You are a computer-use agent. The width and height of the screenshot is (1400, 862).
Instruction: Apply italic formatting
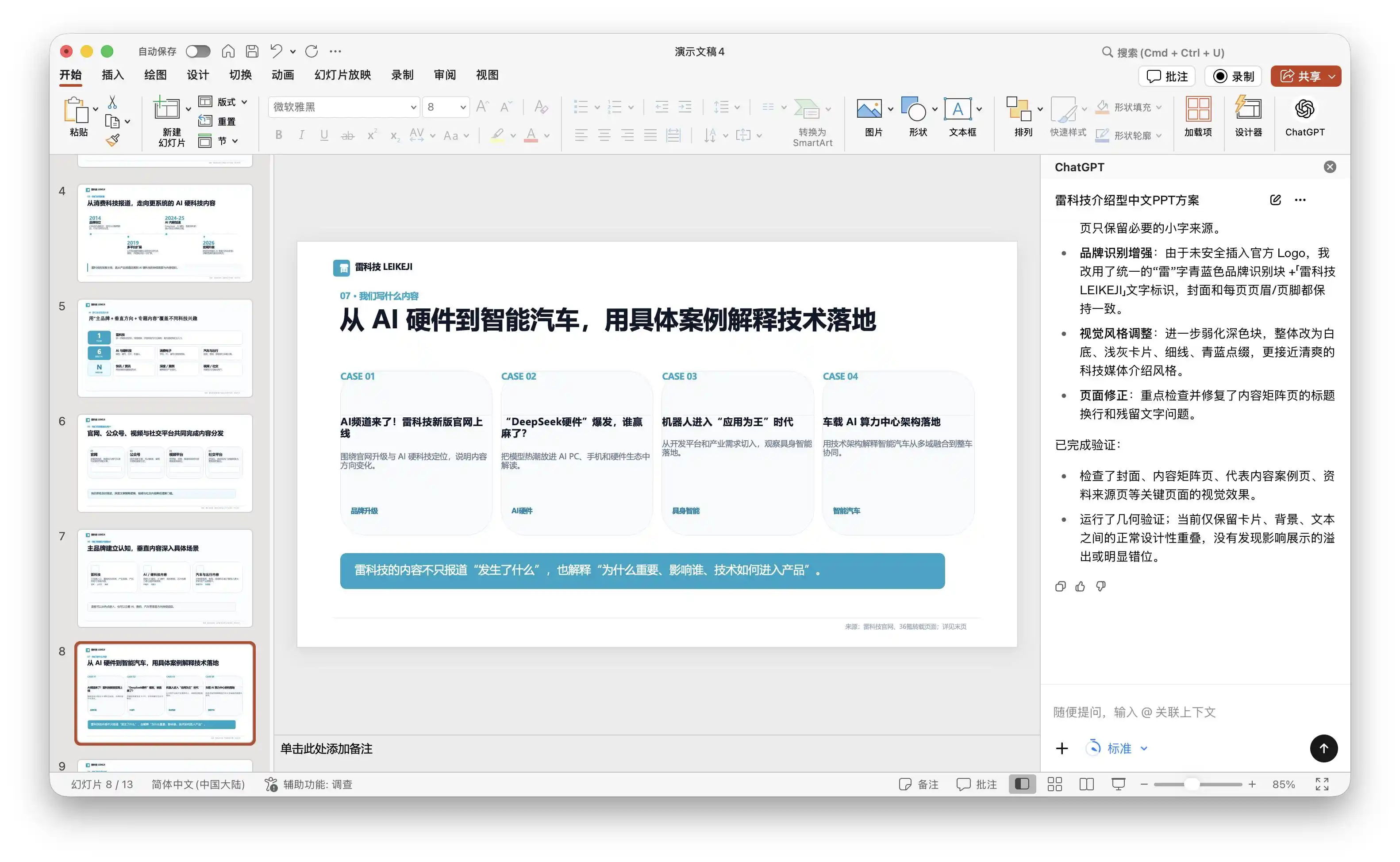tap(301, 135)
